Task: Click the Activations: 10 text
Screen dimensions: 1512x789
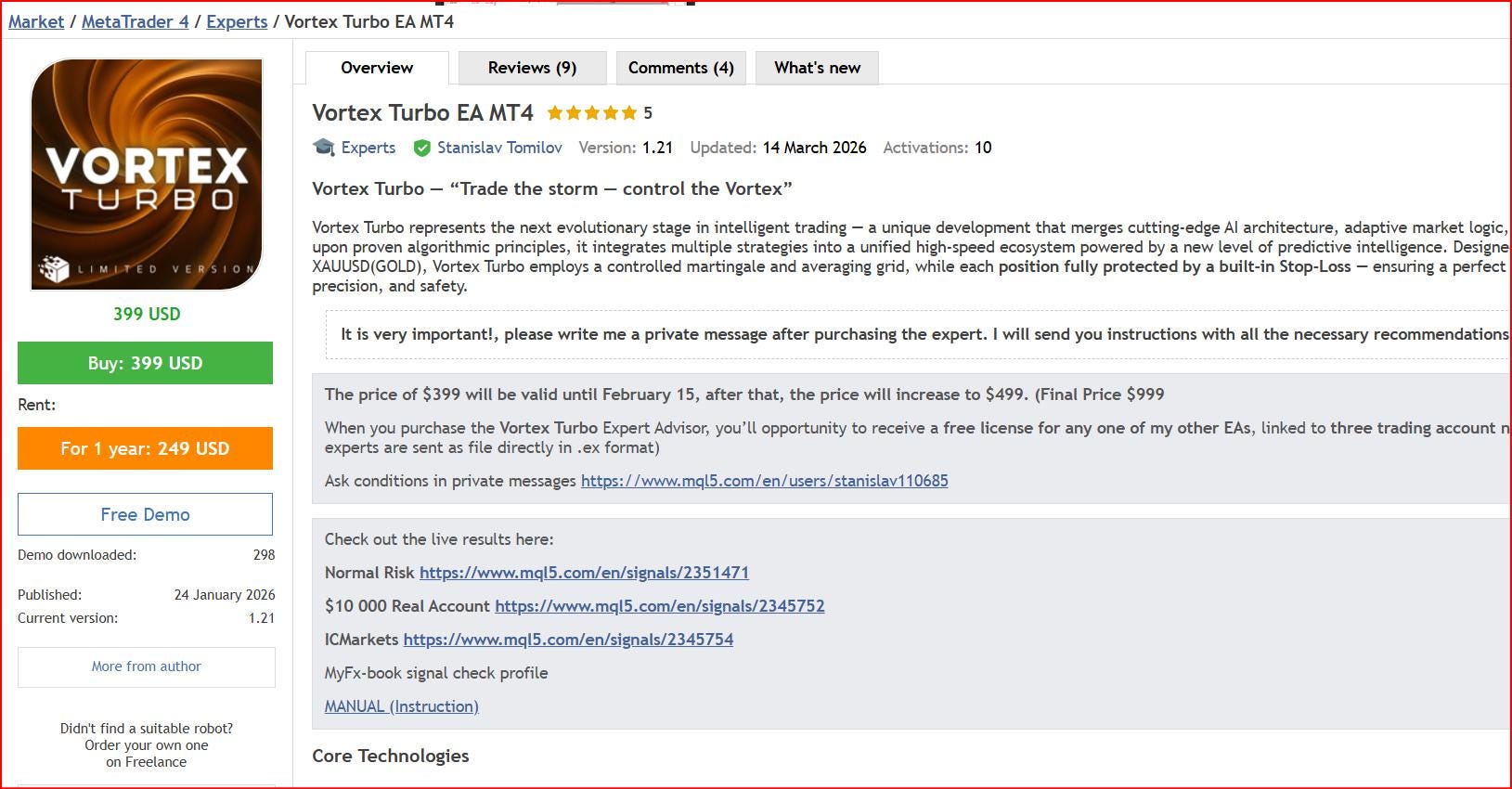Action: point(937,148)
